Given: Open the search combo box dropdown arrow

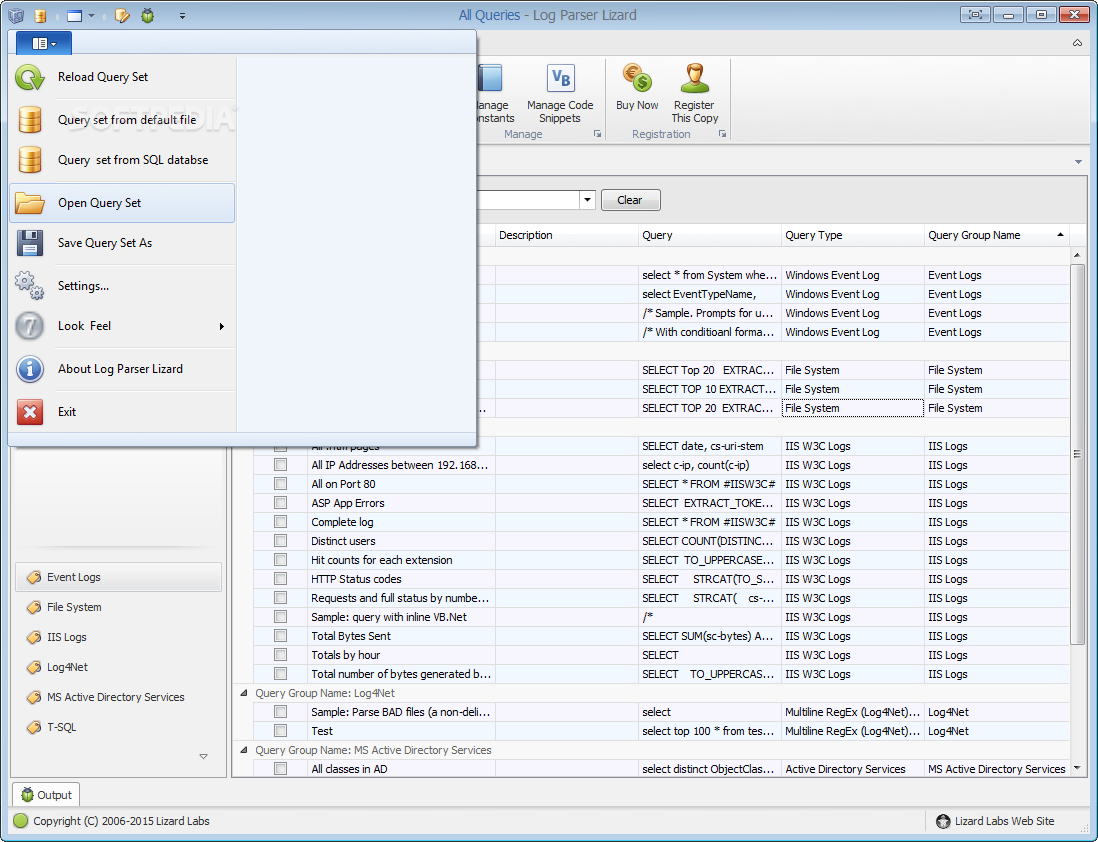Looking at the screenshot, I should pyautogui.click(x=588, y=200).
